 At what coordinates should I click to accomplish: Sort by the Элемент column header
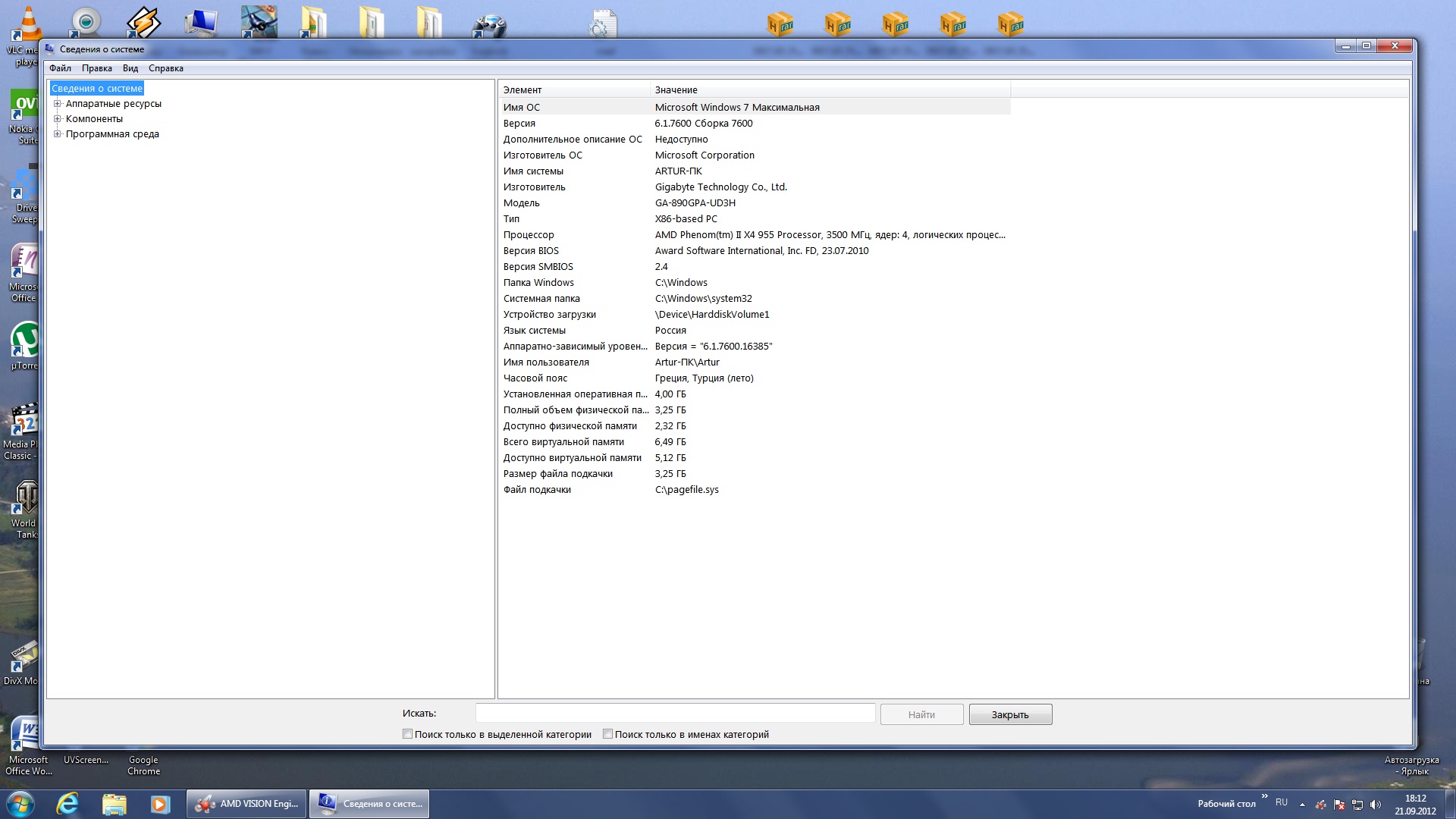click(574, 89)
